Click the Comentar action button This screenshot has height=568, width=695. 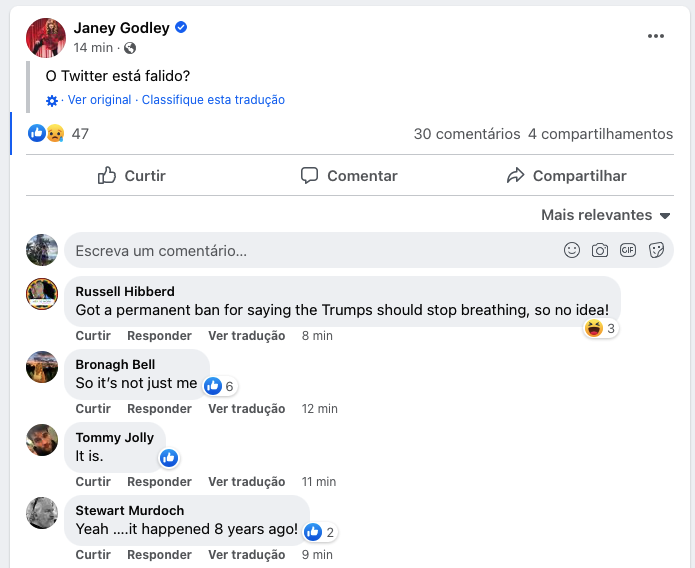point(349,176)
